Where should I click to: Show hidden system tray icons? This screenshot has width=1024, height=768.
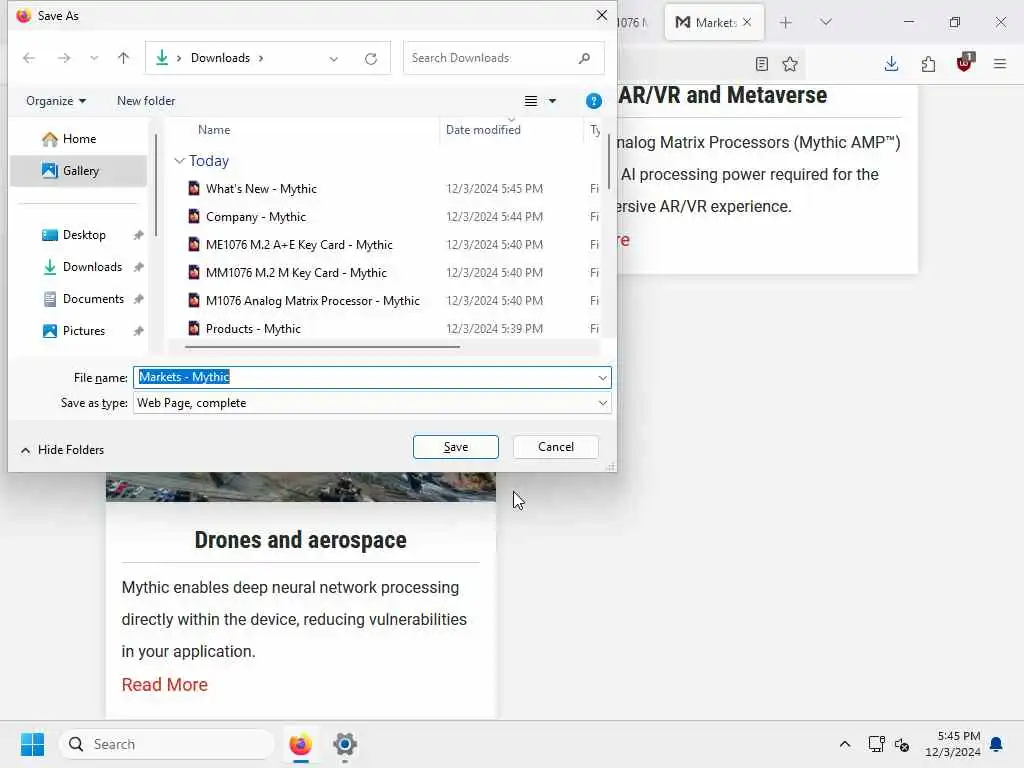[844, 744]
